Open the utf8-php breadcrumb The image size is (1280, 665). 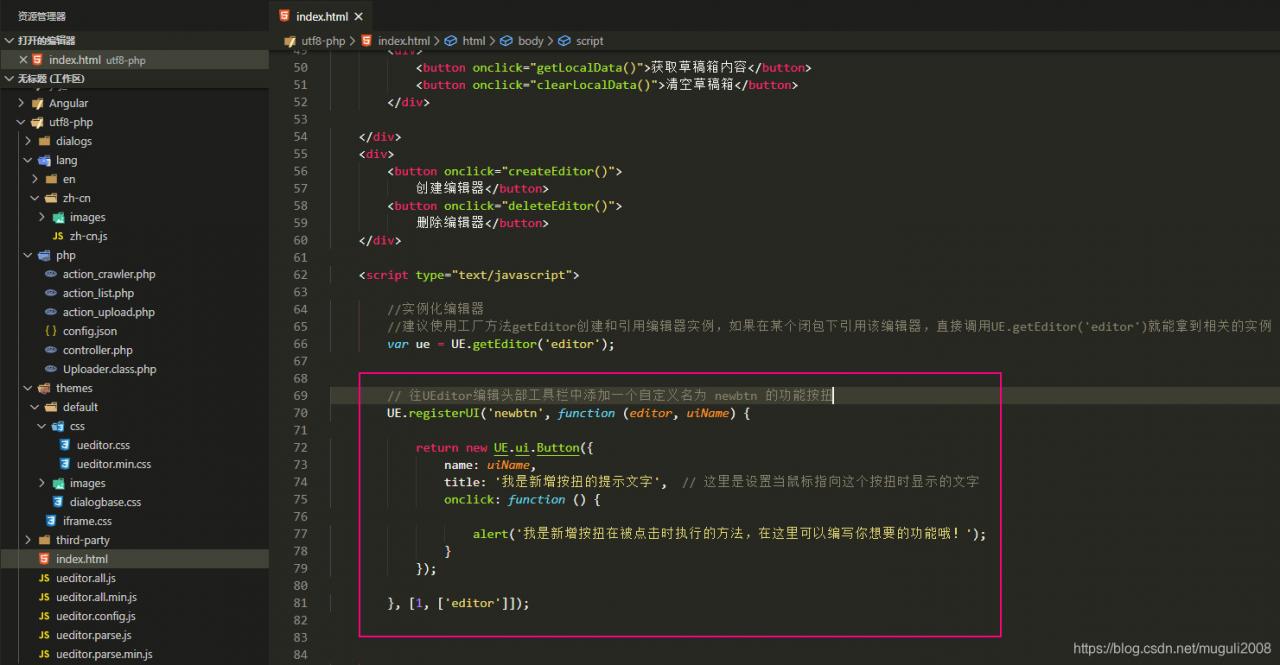pyautogui.click(x=323, y=41)
